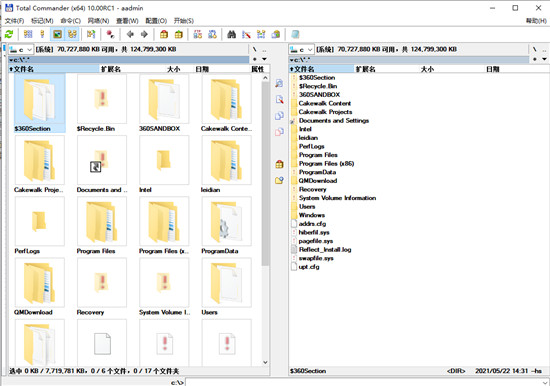Click the toolbar pack files icon
The height and width of the screenshot is (386, 550).
164,34
